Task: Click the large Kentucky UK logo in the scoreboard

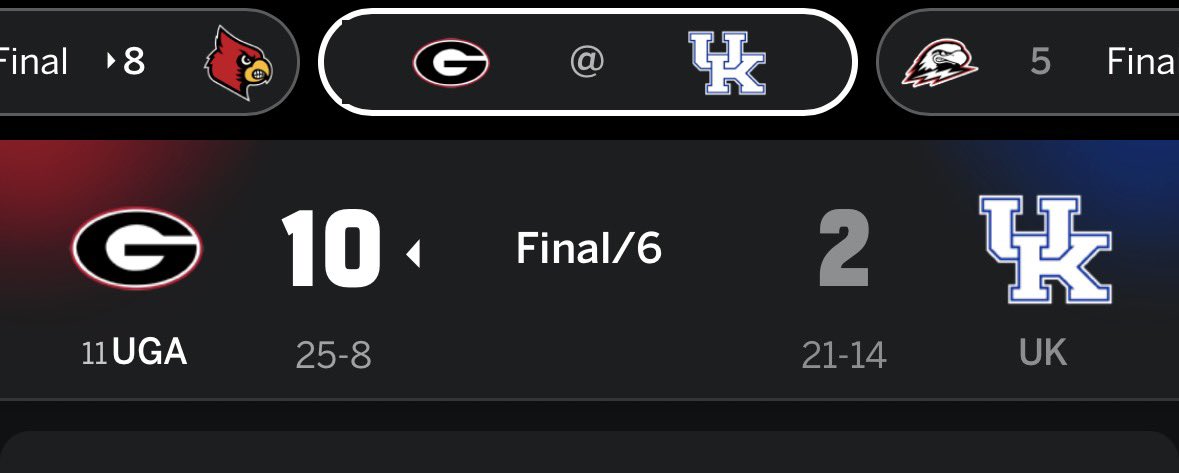Action: [x=1045, y=250]
